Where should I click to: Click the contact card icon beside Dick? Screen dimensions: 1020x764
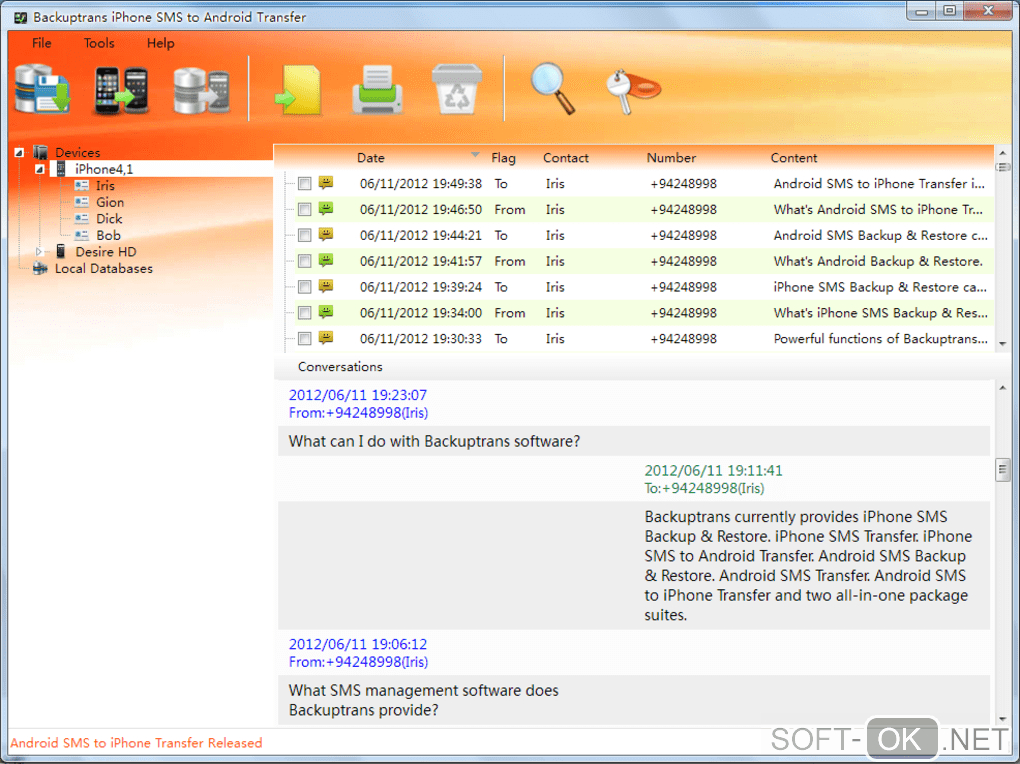pos(81,219)
